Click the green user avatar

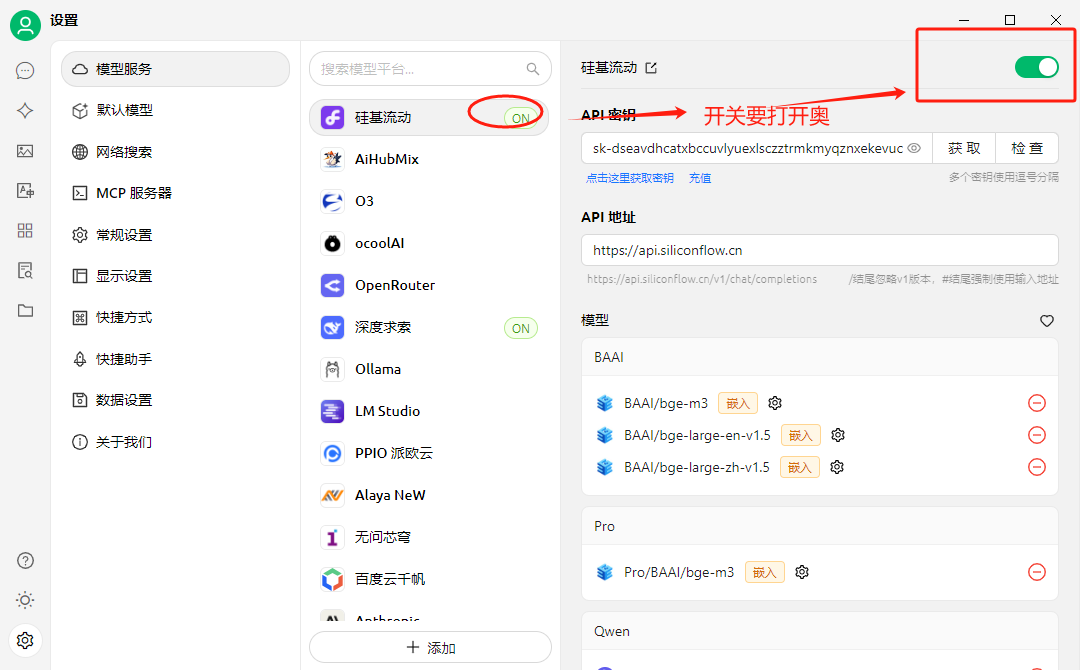[25, 25]
